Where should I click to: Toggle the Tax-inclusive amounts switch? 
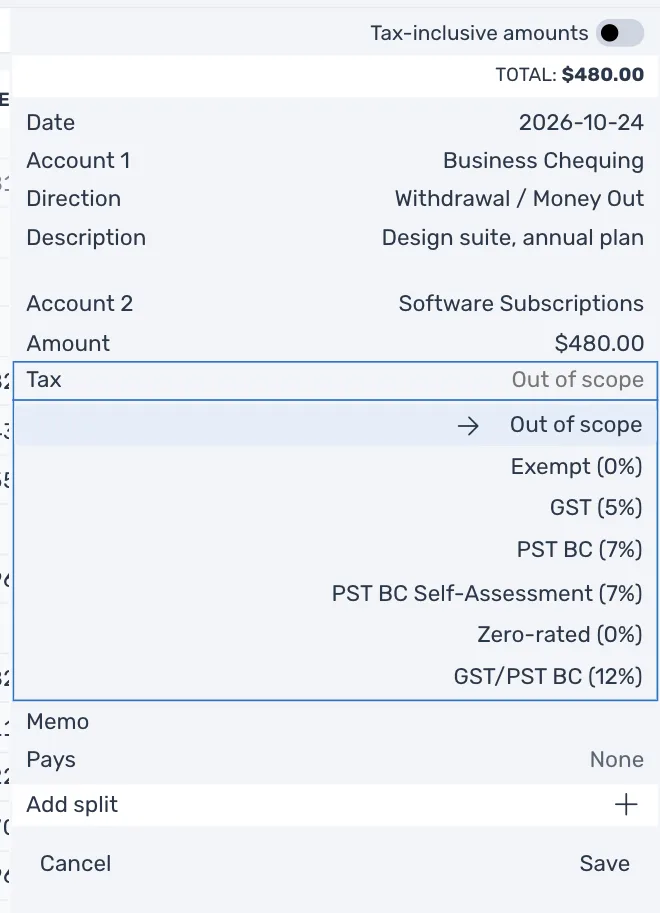tap(619, 33)
